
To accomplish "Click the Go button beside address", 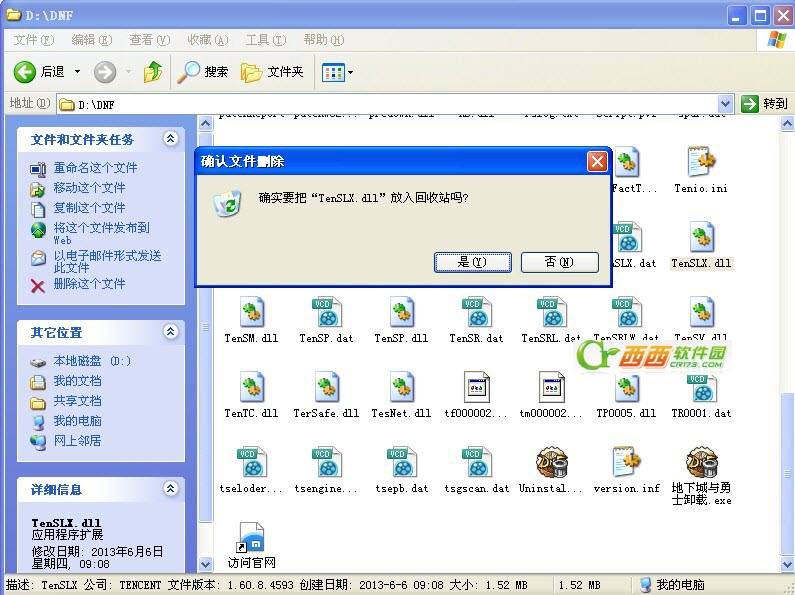I will pyautogui.click(x=765, y=104).
